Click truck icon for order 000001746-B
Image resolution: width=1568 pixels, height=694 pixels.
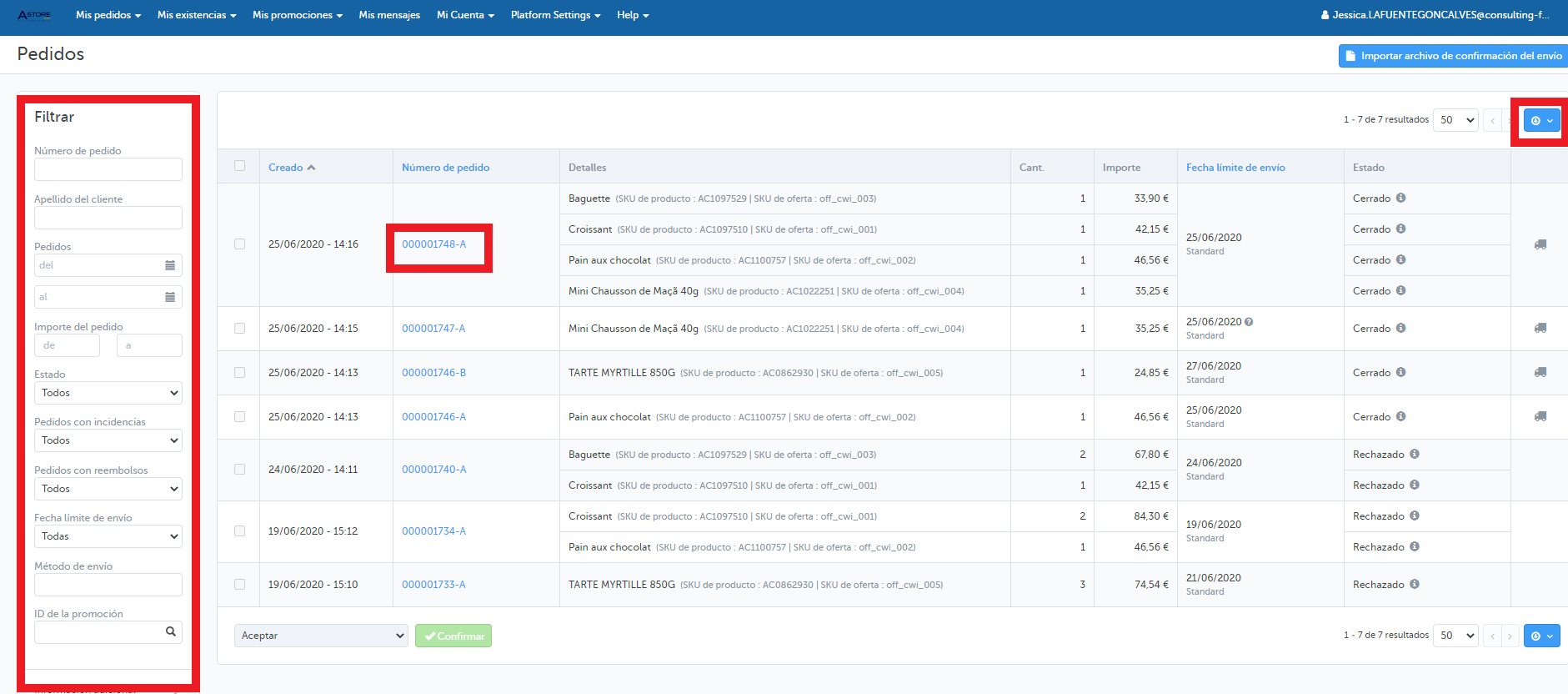pyautogui.click(x=1540, y=372)
